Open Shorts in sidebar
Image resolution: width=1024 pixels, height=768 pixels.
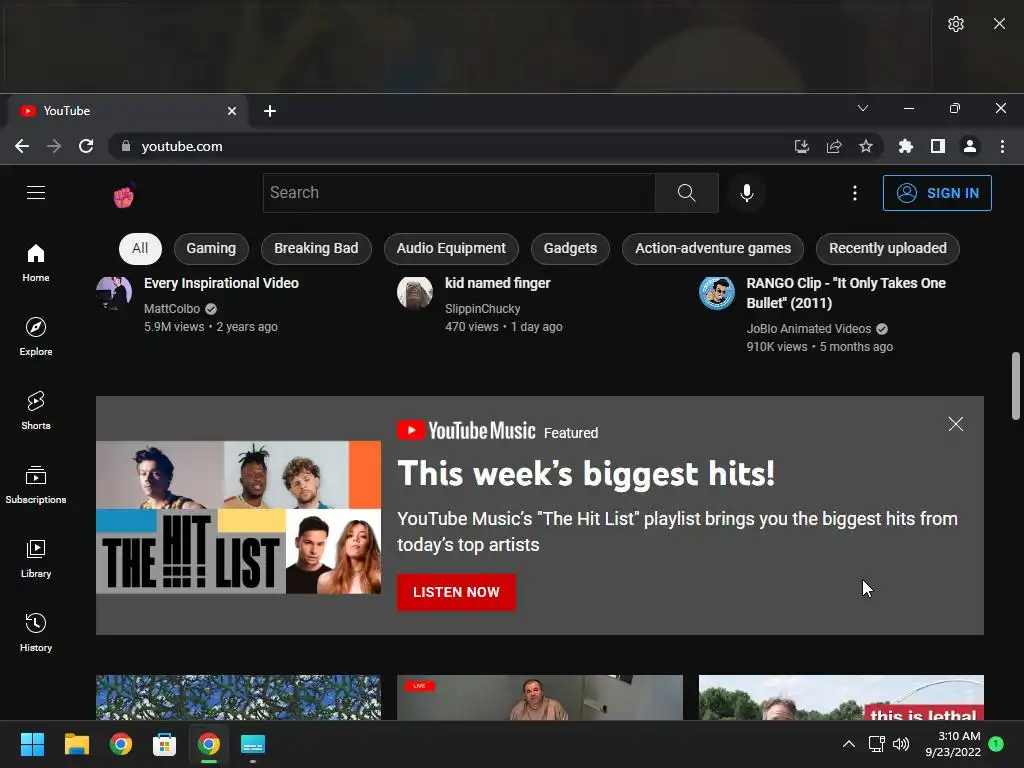36,410
